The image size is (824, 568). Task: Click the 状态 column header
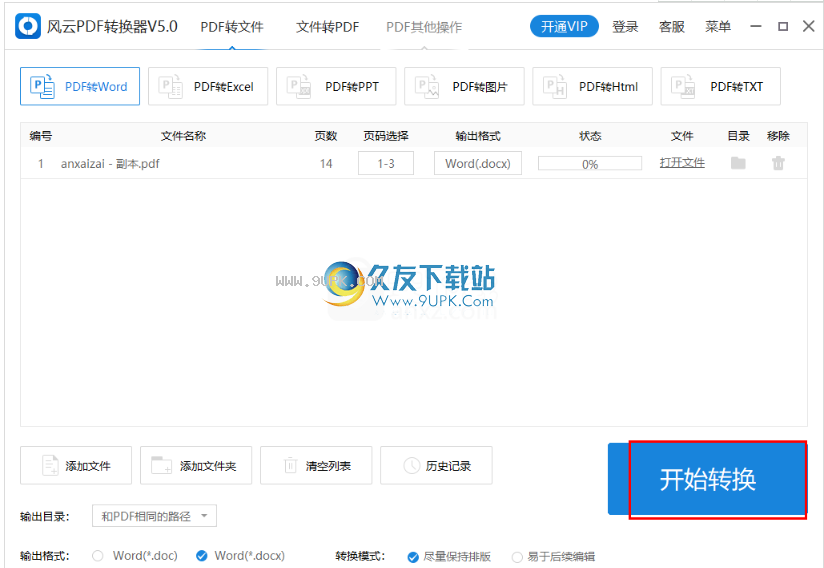(590, 136)
